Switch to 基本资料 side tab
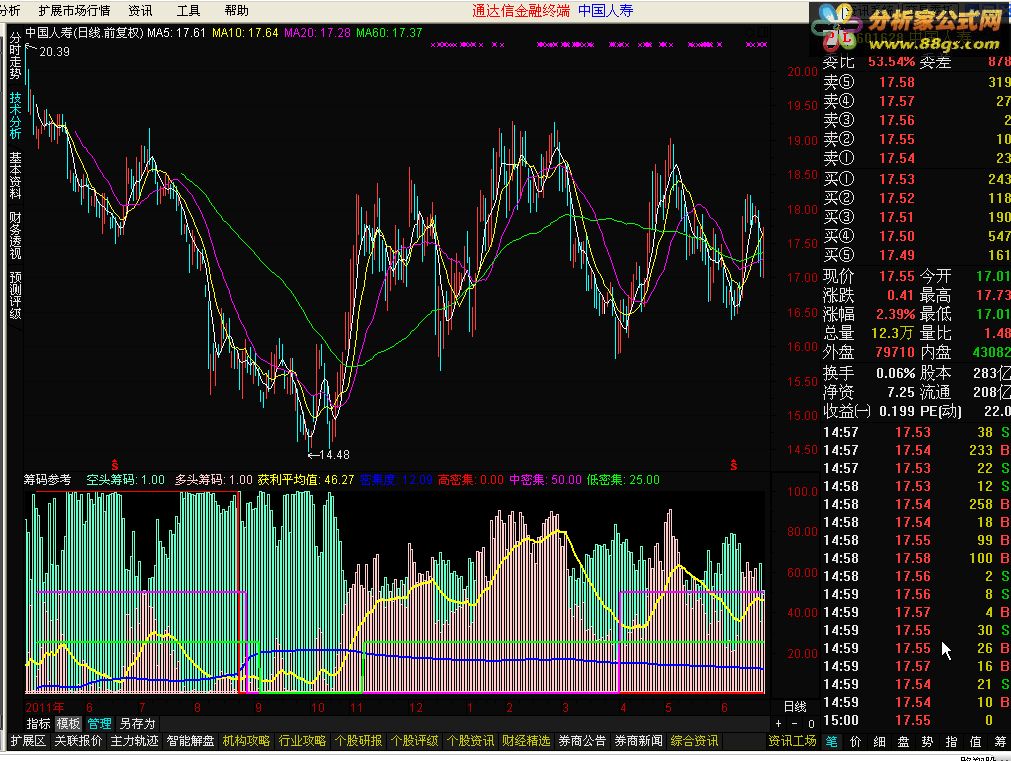 click(15, 175)
